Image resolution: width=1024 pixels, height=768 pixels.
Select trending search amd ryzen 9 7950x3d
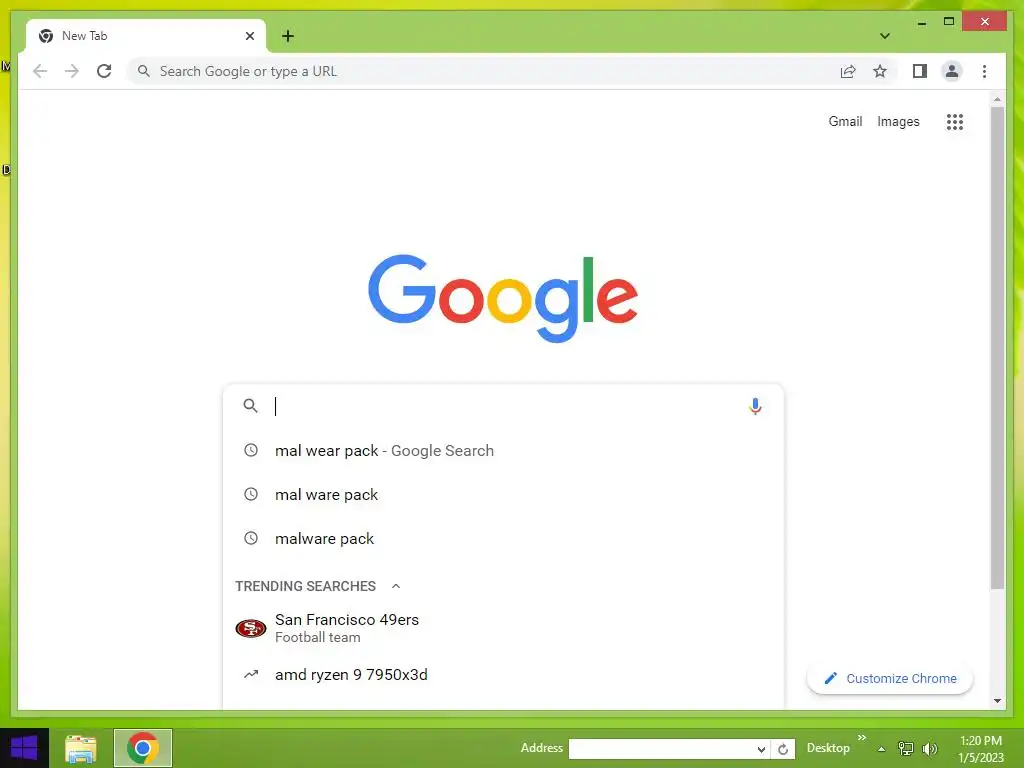(x=503, y=675)
